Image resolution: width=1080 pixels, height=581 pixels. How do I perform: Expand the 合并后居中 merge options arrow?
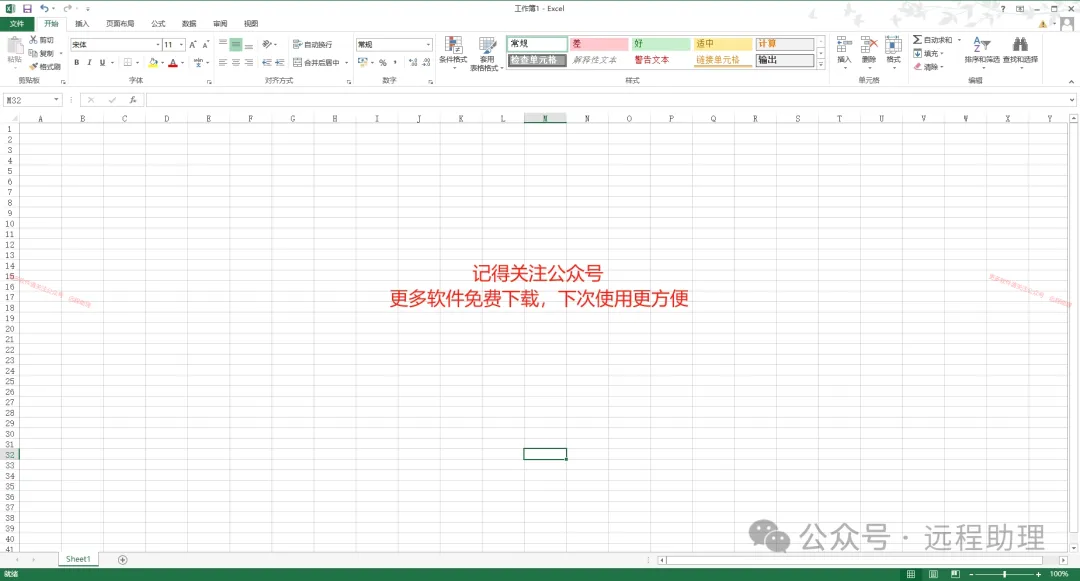click(346, 62)
